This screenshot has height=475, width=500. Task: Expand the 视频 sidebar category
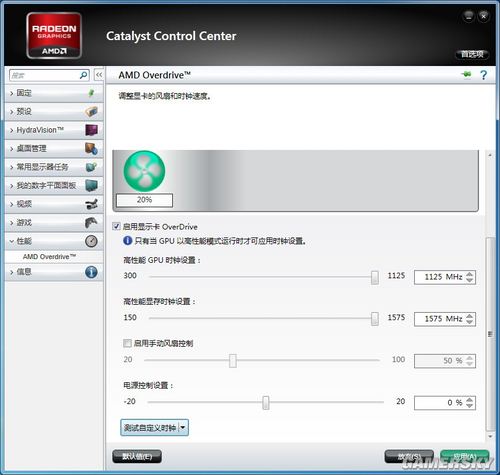(x=54, y=204)
